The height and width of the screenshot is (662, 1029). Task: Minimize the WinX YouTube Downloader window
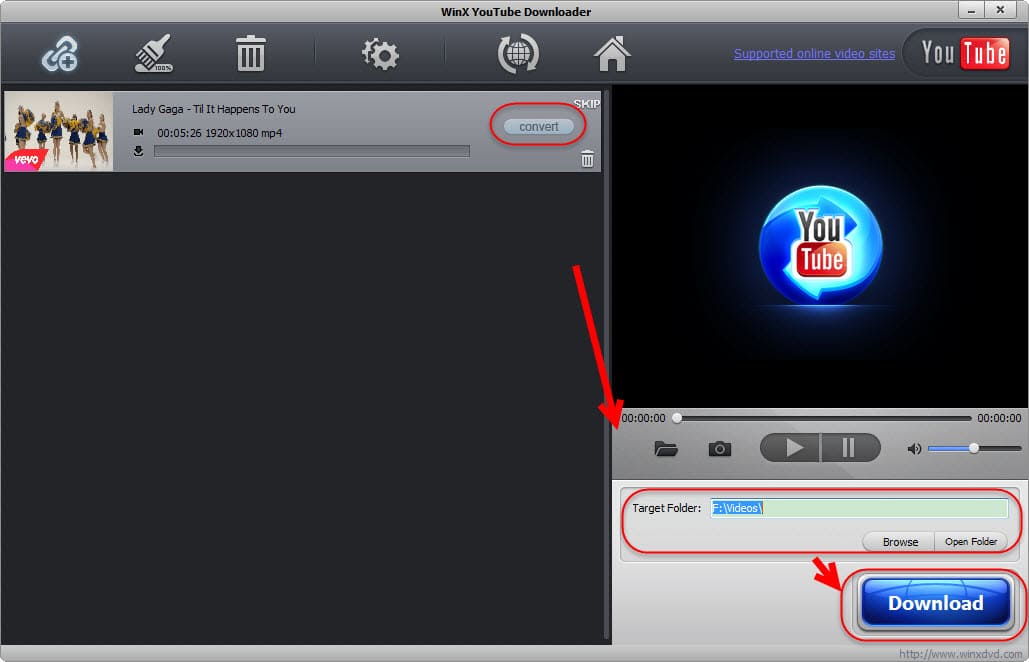coord(971,10)
